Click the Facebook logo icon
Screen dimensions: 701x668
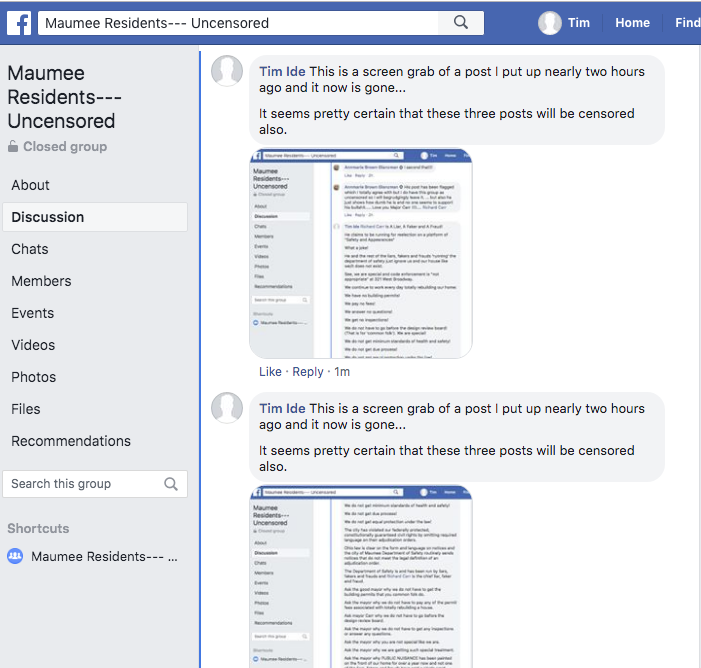pos(18,23)
